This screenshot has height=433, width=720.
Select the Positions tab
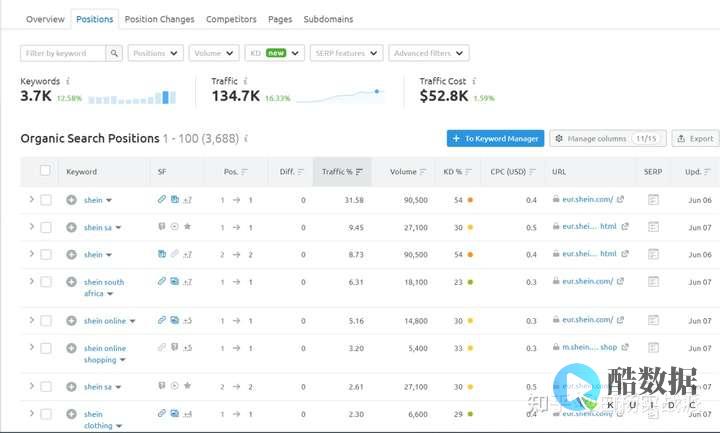[95, 19]
